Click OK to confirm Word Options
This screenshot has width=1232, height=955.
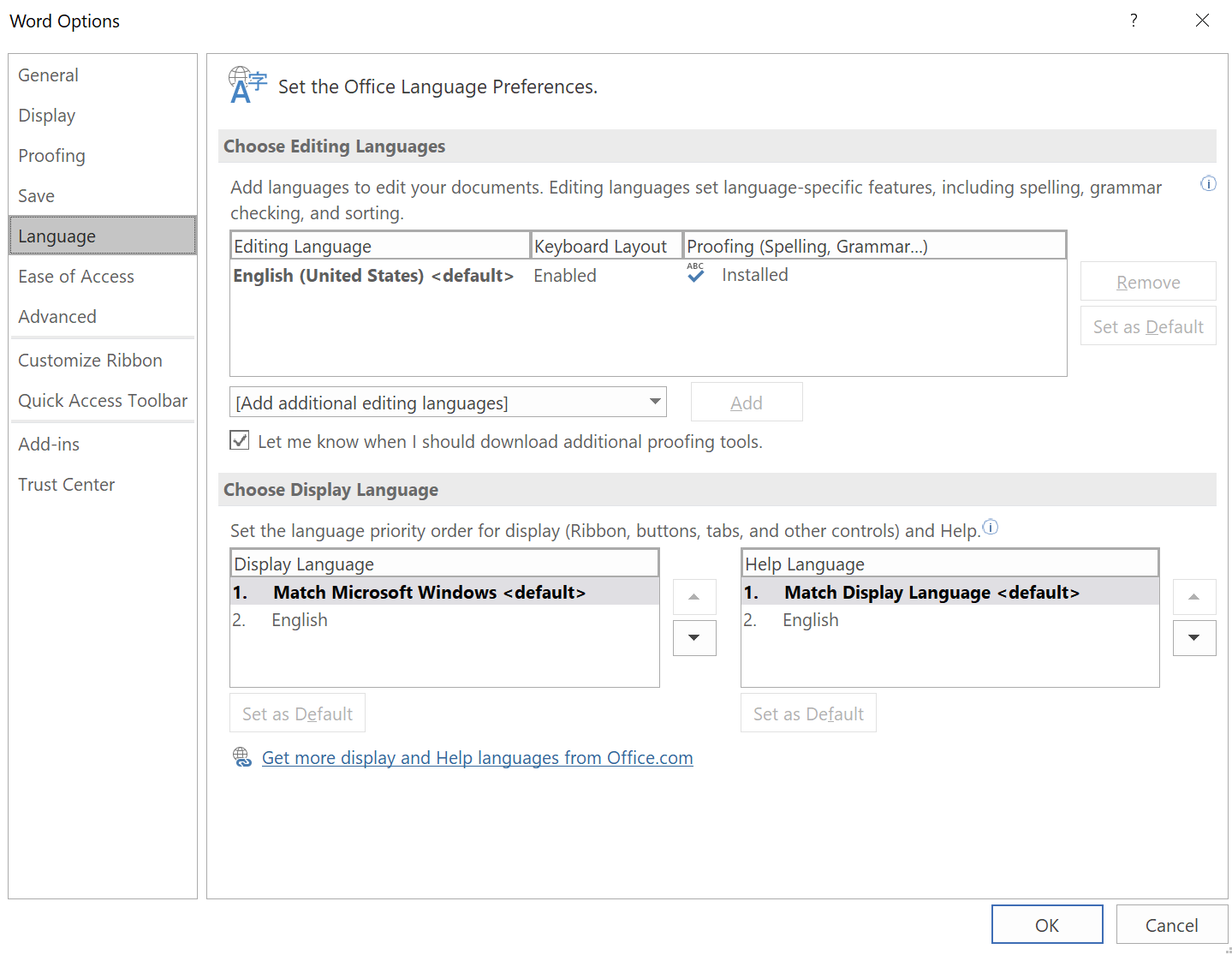(1047, 925)
